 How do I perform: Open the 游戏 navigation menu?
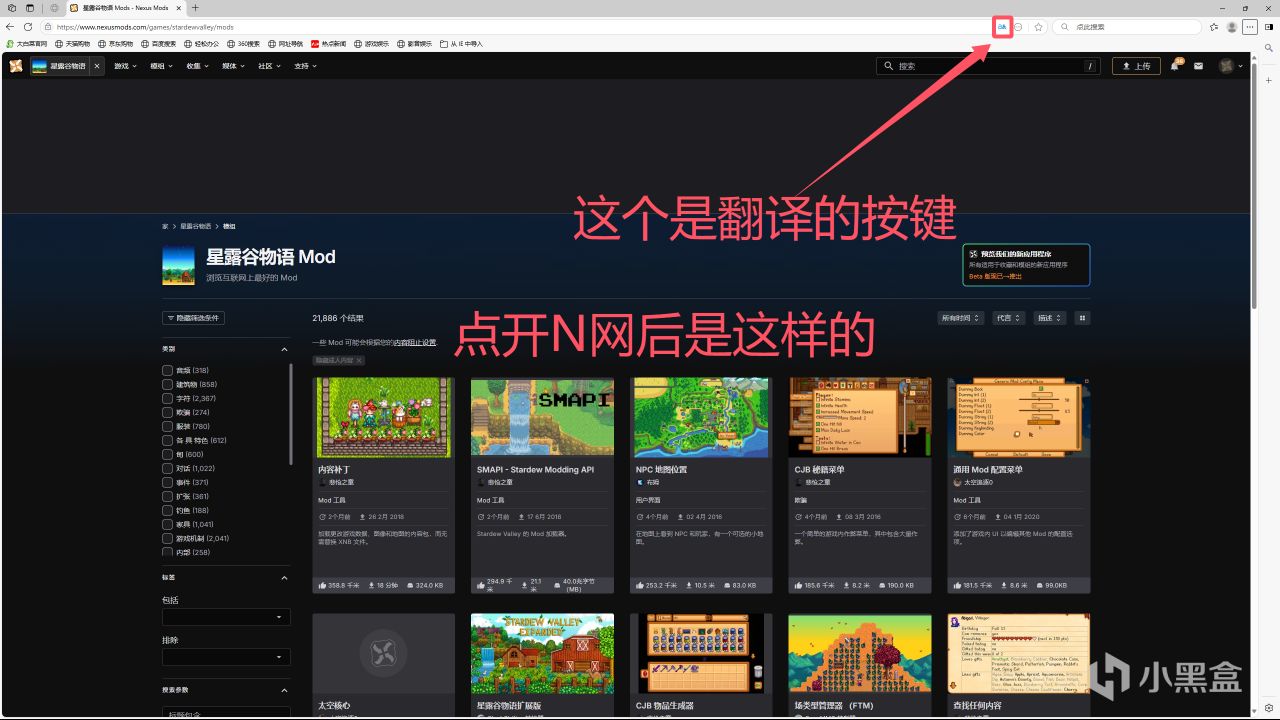[x=125, y=66]
